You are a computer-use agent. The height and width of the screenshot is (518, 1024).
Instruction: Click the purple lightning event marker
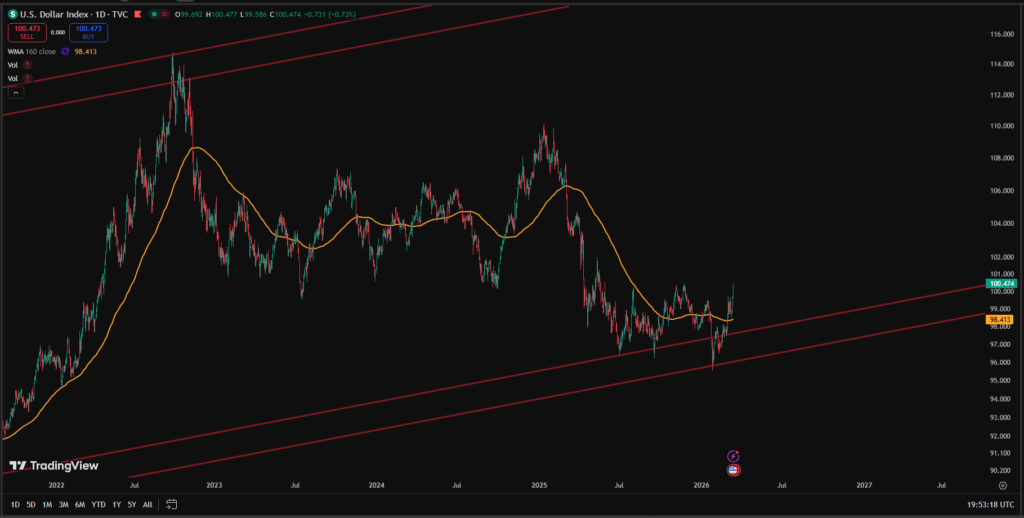coord(733,456)
